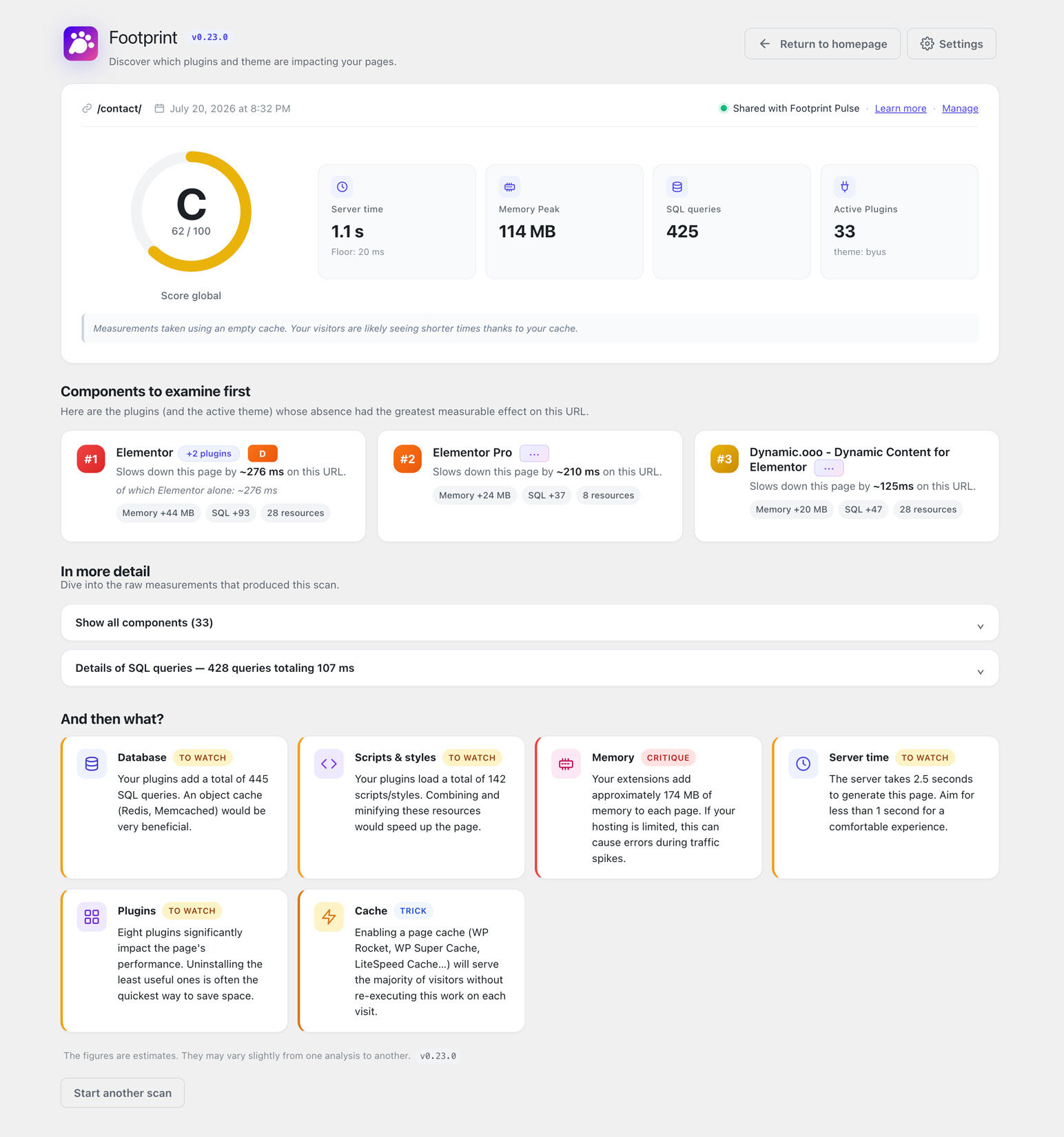Click Return to homepage button

coord(822,43)
